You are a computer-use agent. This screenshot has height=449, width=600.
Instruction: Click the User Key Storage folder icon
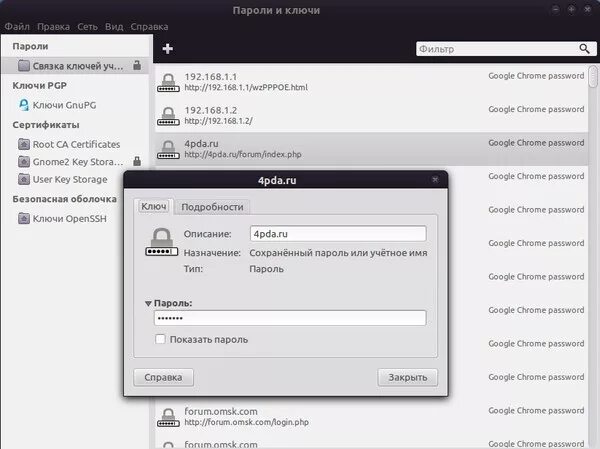pyautogui.click(x=24, y=179)
